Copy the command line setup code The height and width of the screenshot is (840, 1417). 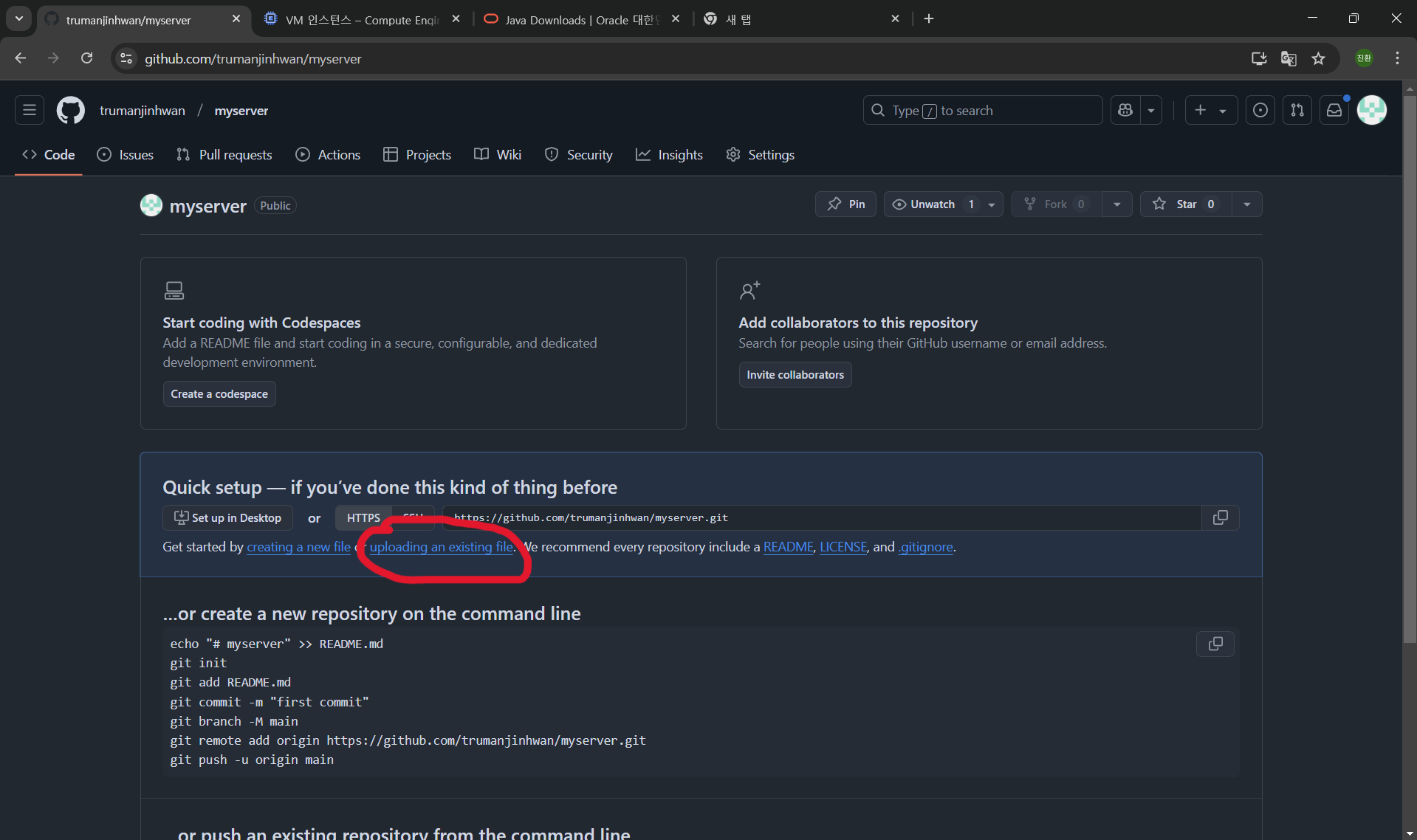pyautogui.click(x=1215, y=644)
